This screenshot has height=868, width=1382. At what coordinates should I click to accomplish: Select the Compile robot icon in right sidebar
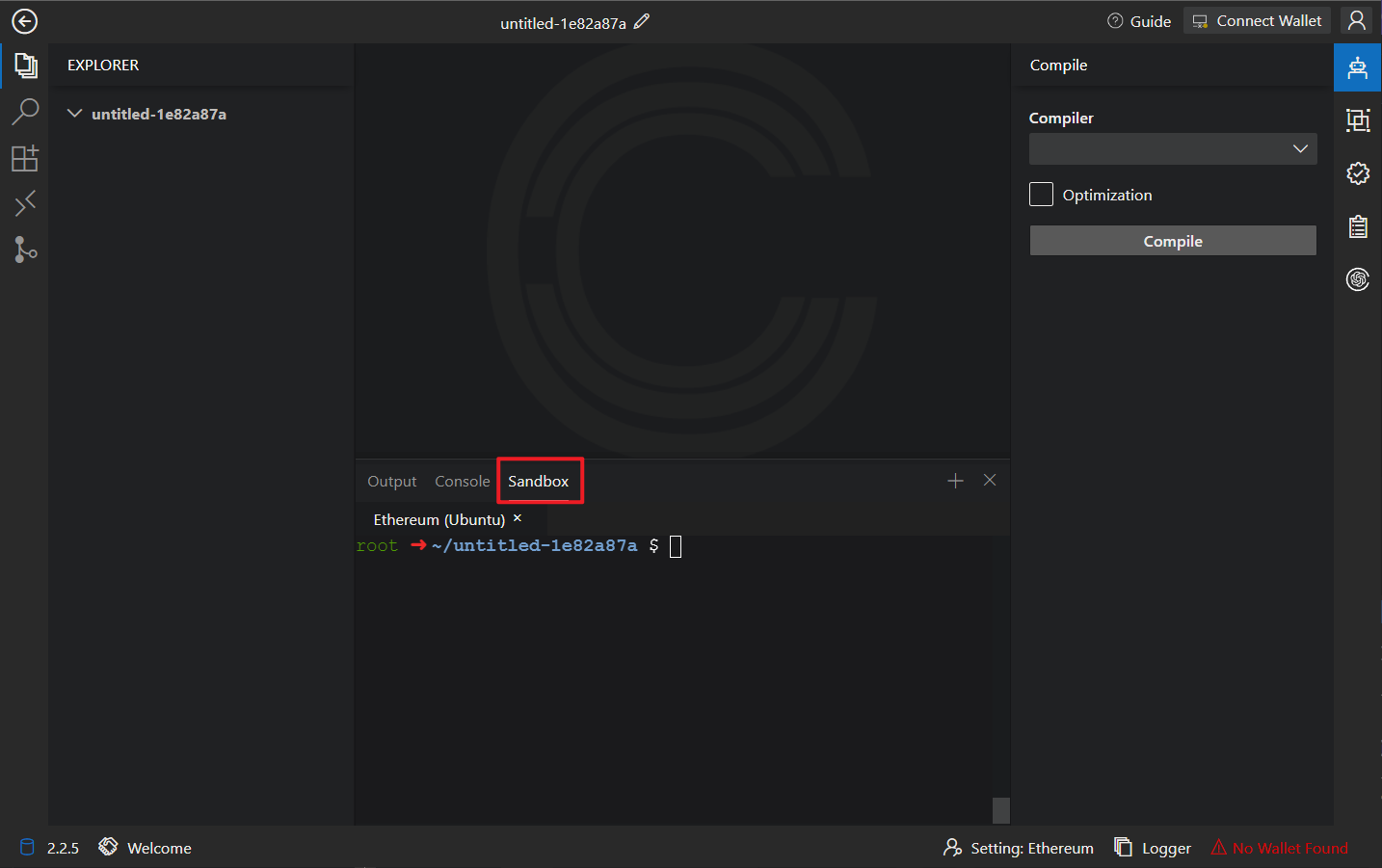(1357, 67)
